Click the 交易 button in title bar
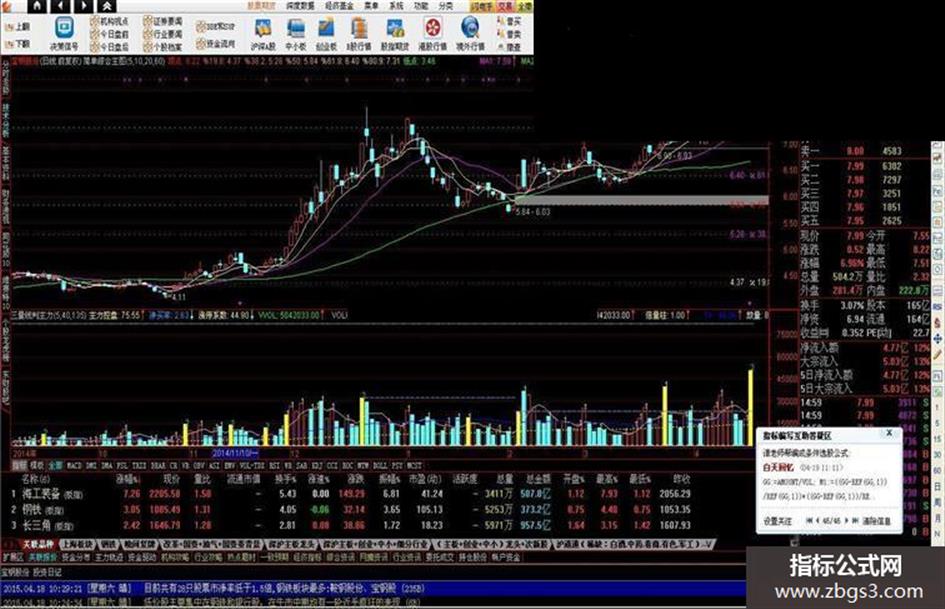 point(505,6)
